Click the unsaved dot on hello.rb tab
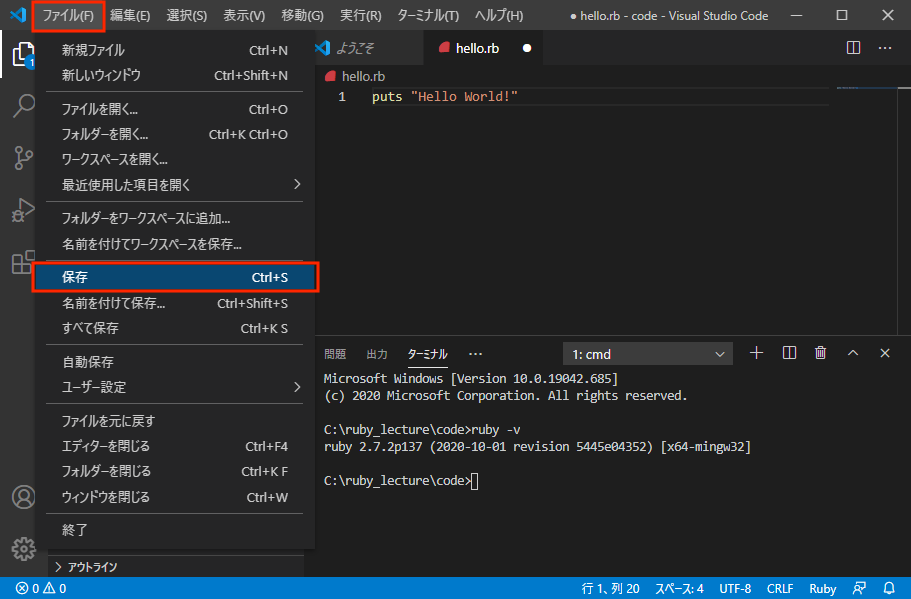 pos(526,48)
